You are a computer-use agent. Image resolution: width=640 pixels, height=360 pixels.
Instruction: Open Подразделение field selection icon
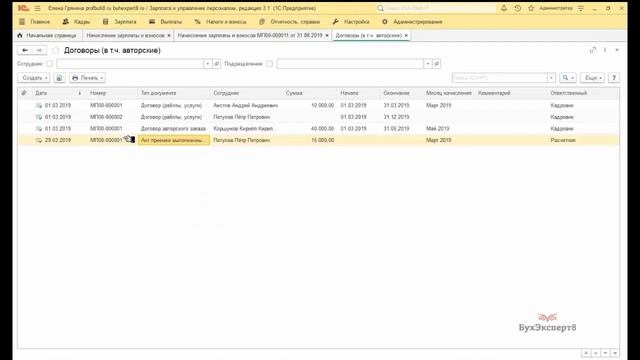[437, 64]
